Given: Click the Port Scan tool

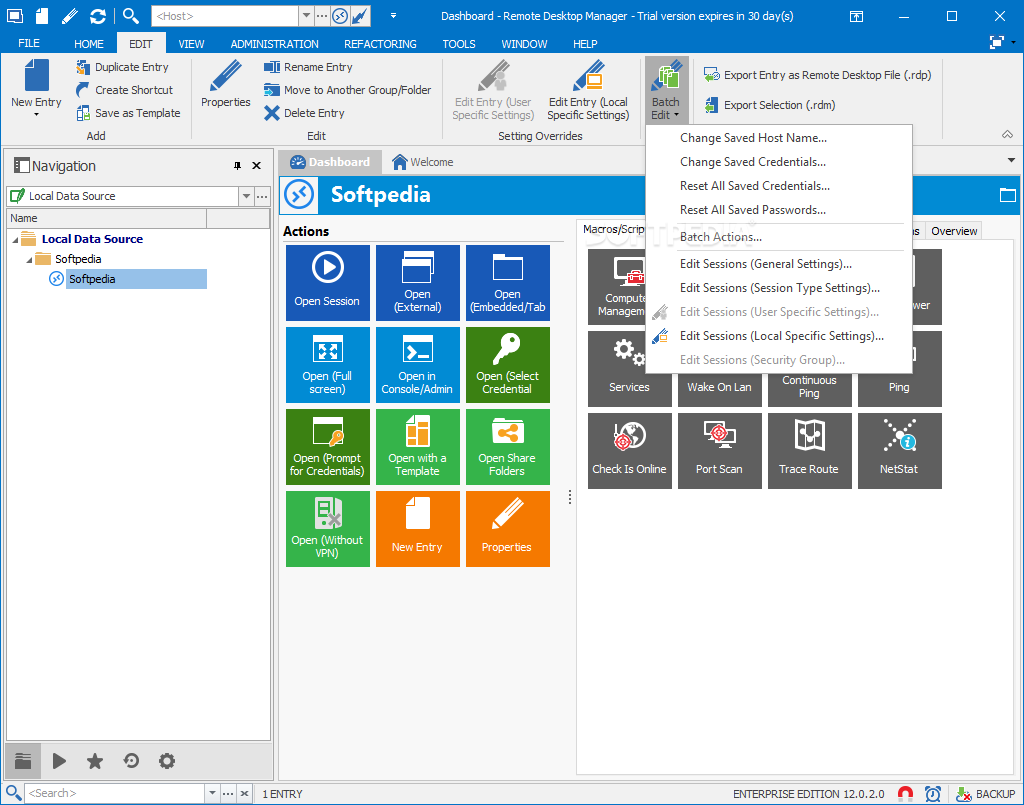Looking at the screenshot, I should point(720,450).
